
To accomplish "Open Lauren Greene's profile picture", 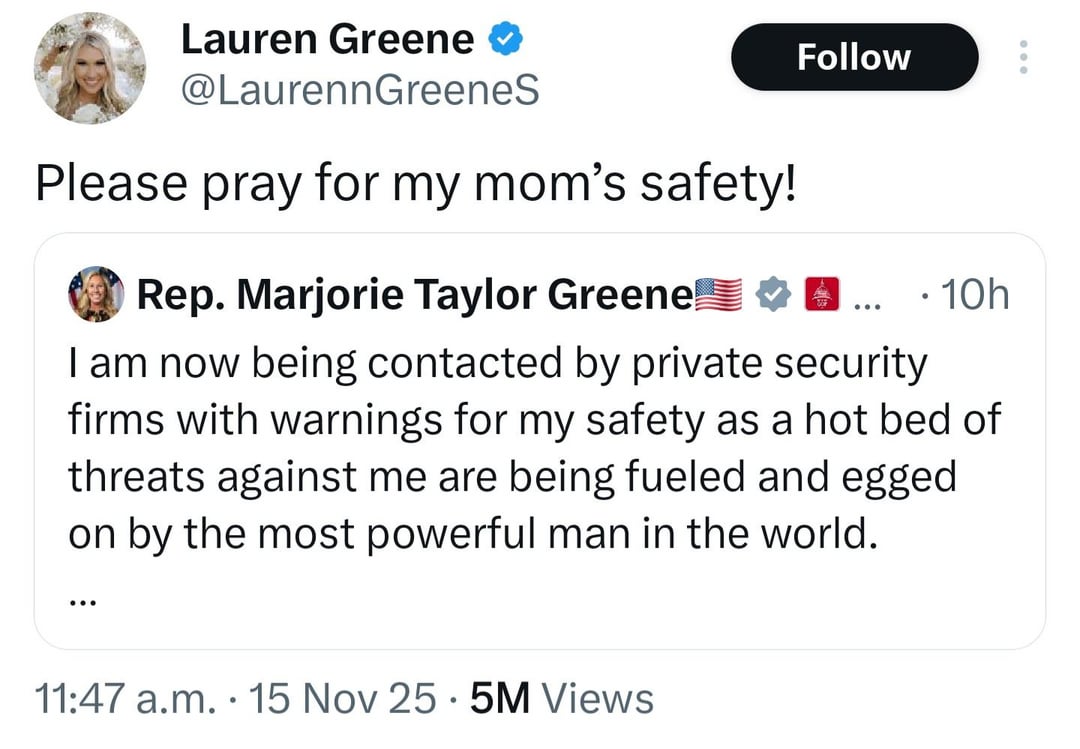I will click(x=90, y=68).
